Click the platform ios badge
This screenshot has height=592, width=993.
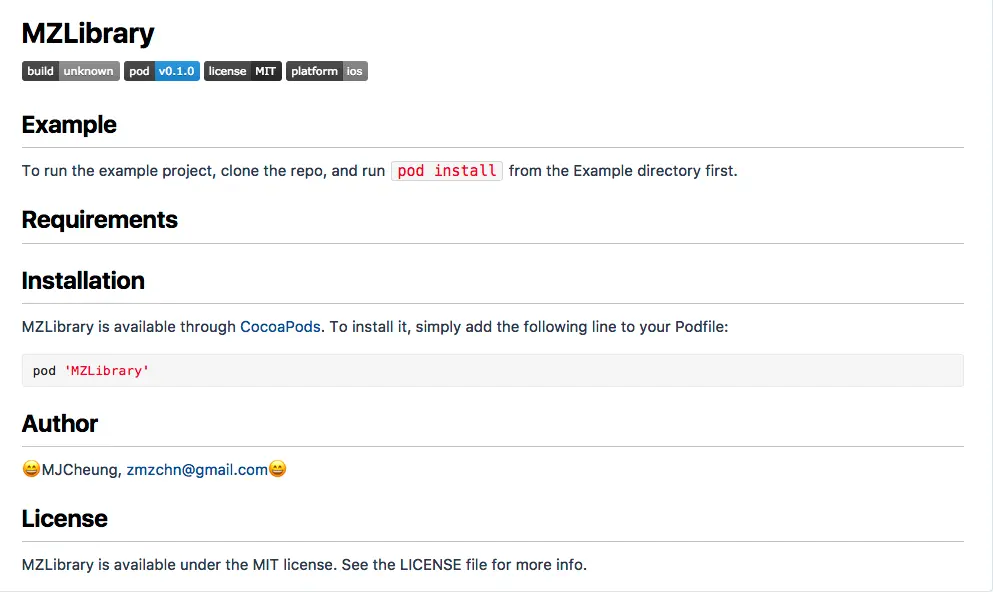click(327, 71)
